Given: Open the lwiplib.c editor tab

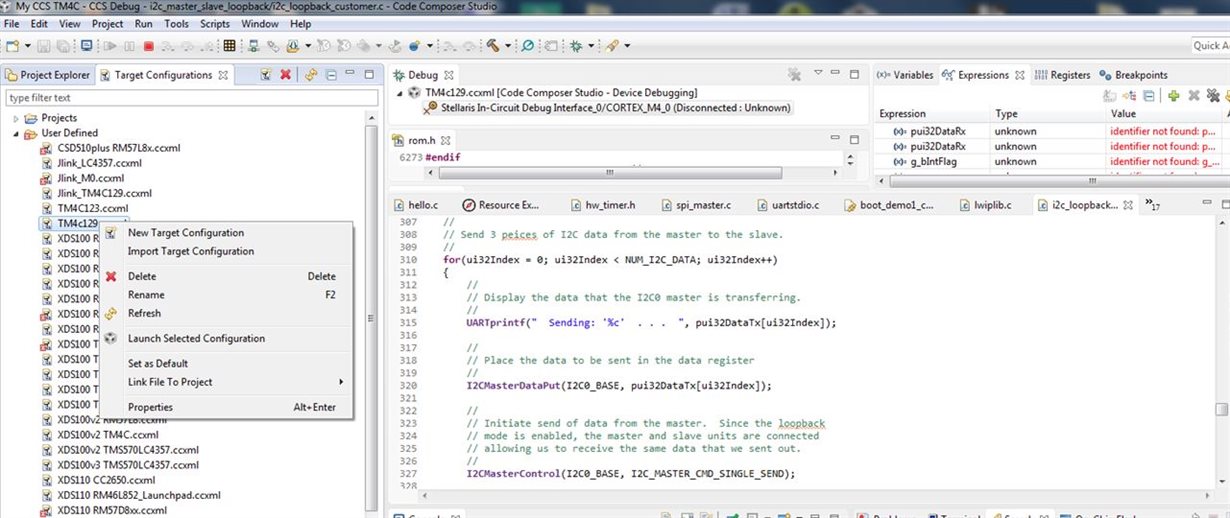Looking at the screenshot, I should tap(984, 205).
